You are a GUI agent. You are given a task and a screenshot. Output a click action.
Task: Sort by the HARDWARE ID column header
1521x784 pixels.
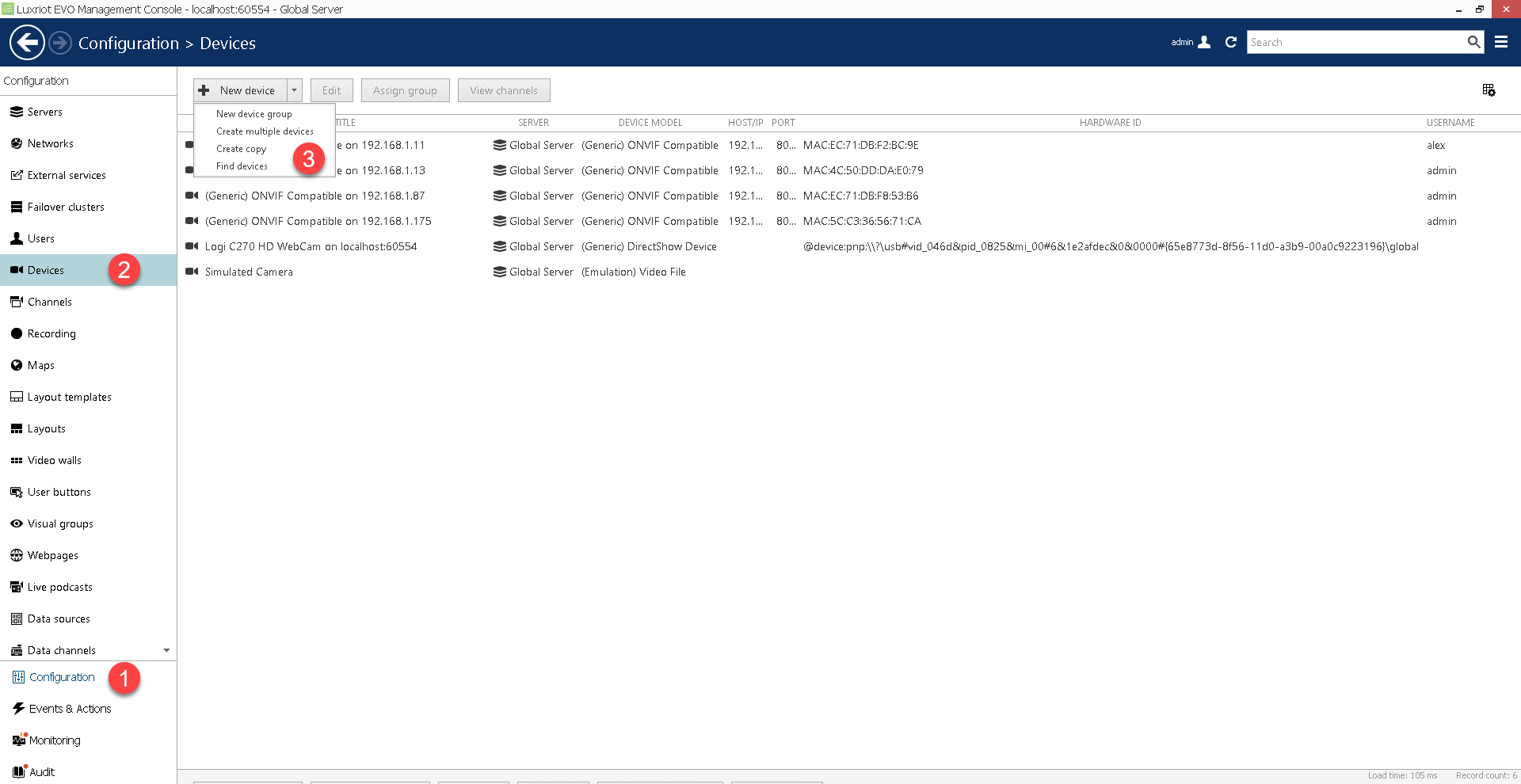tap(1110, 123)
